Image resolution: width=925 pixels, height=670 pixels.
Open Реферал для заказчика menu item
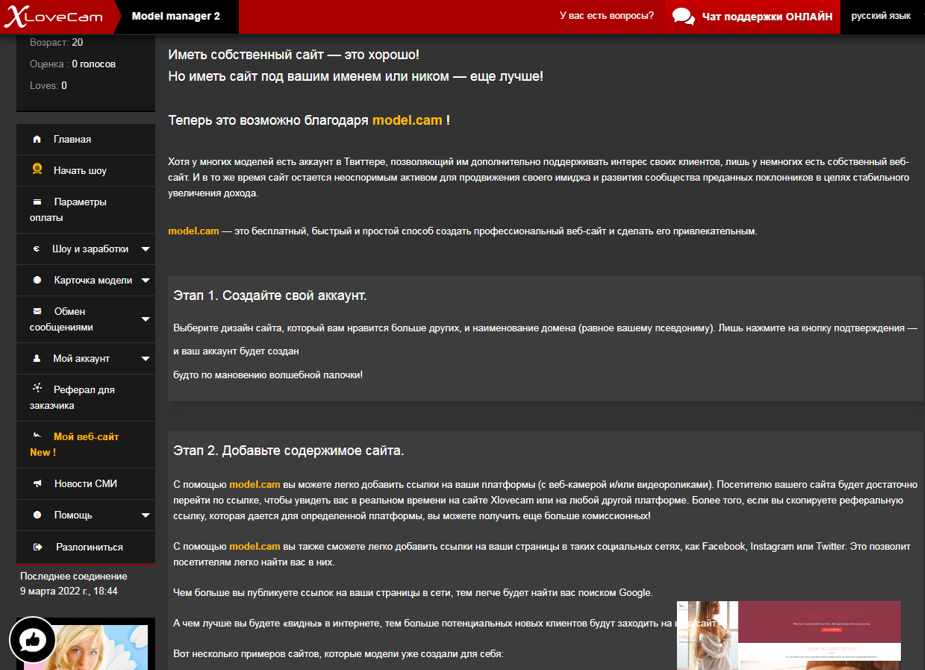[x=86, y=398]
